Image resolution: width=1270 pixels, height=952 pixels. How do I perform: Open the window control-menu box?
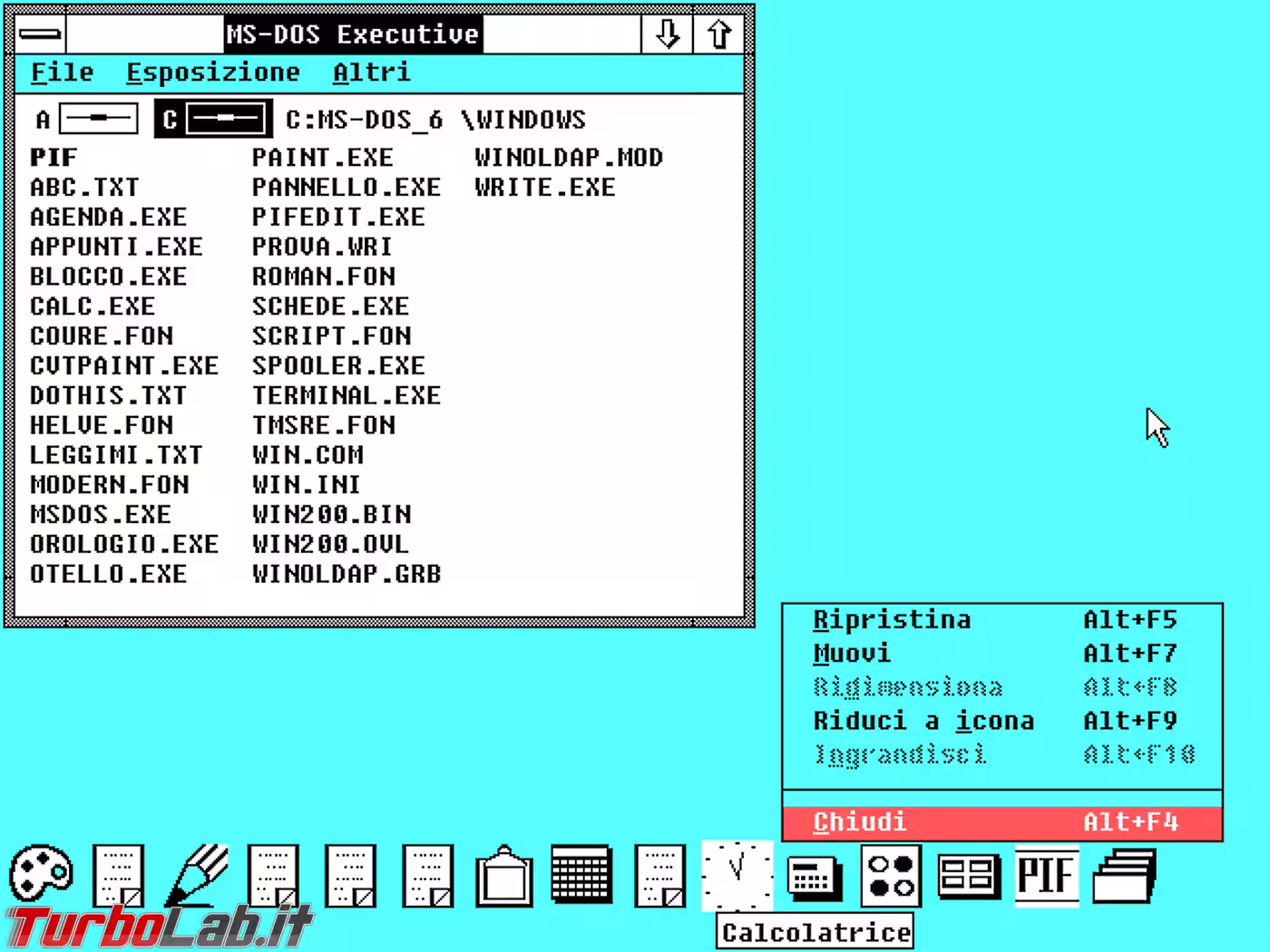tap(38, 34)
